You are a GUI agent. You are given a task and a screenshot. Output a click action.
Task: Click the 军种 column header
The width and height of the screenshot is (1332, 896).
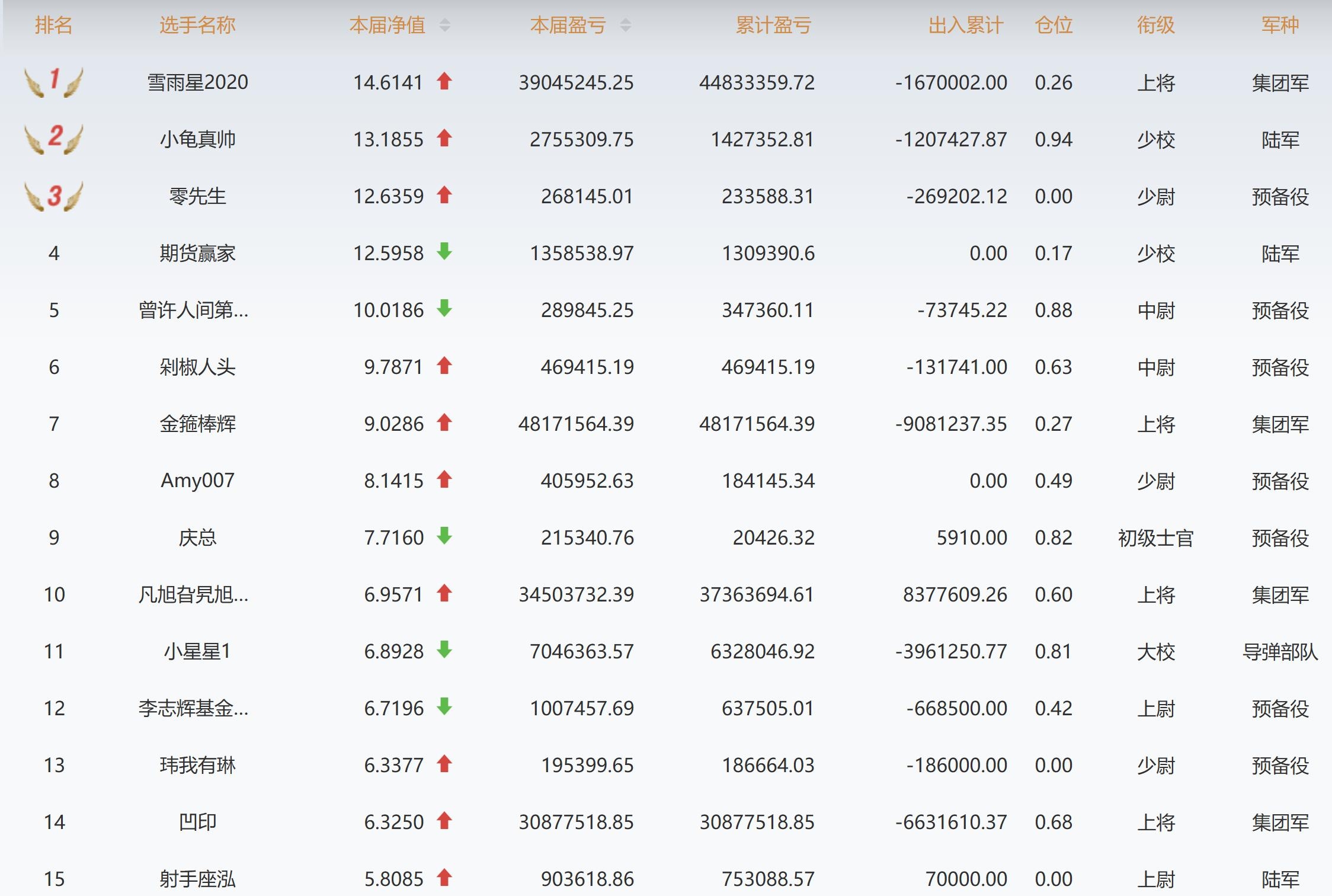click(x=1280, y=25)
